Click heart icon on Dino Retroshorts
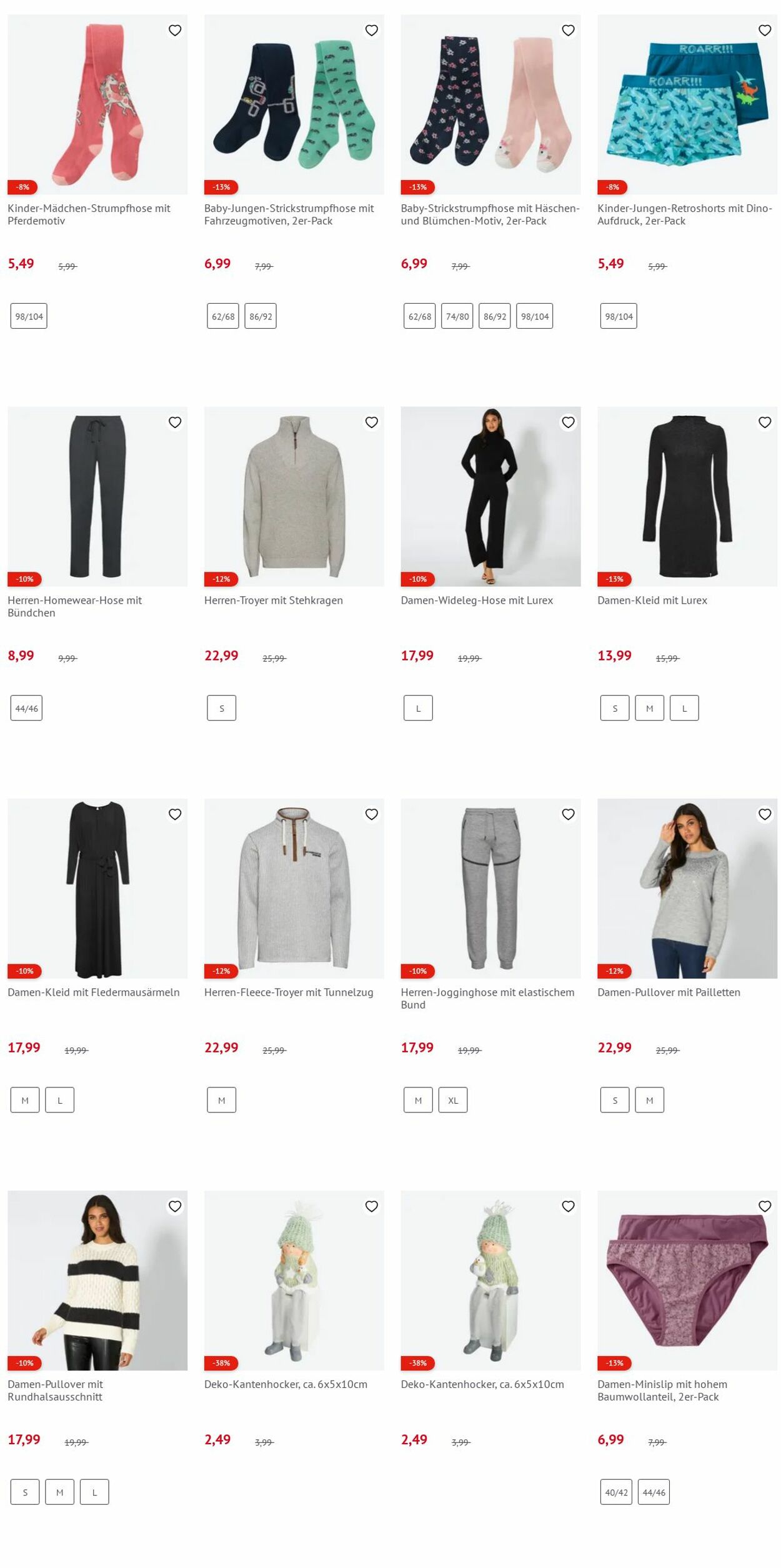This screenshot has height=1568, width=781. [765, 30]
